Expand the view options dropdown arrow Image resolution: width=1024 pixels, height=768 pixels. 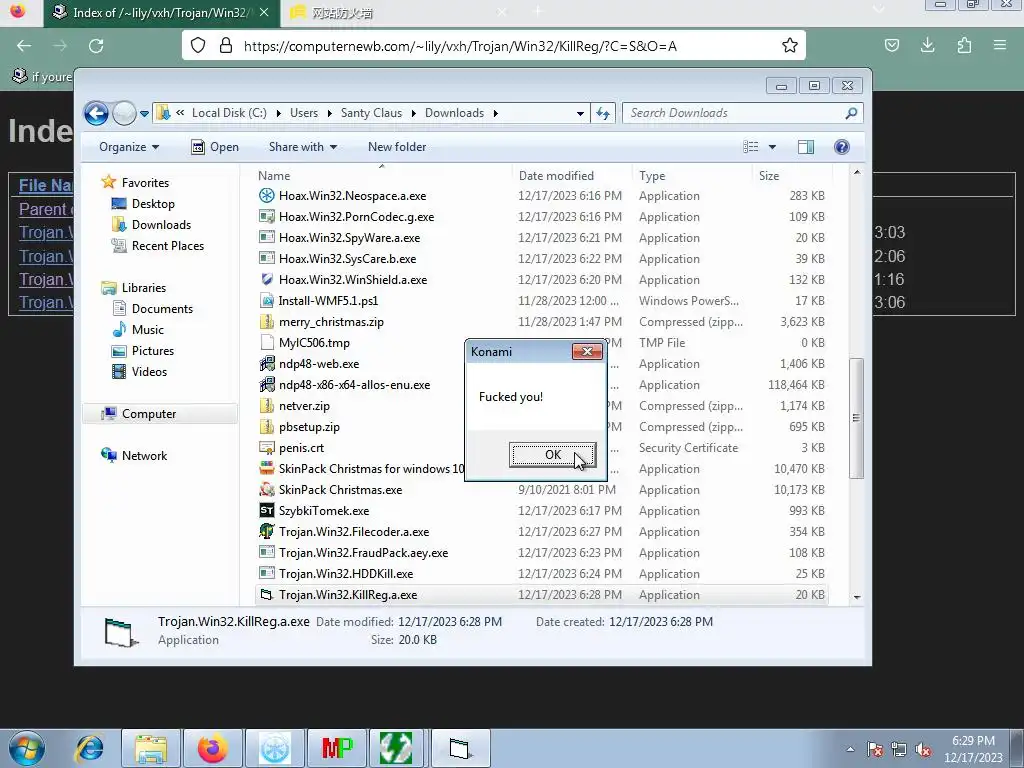[x=773, y=147]
